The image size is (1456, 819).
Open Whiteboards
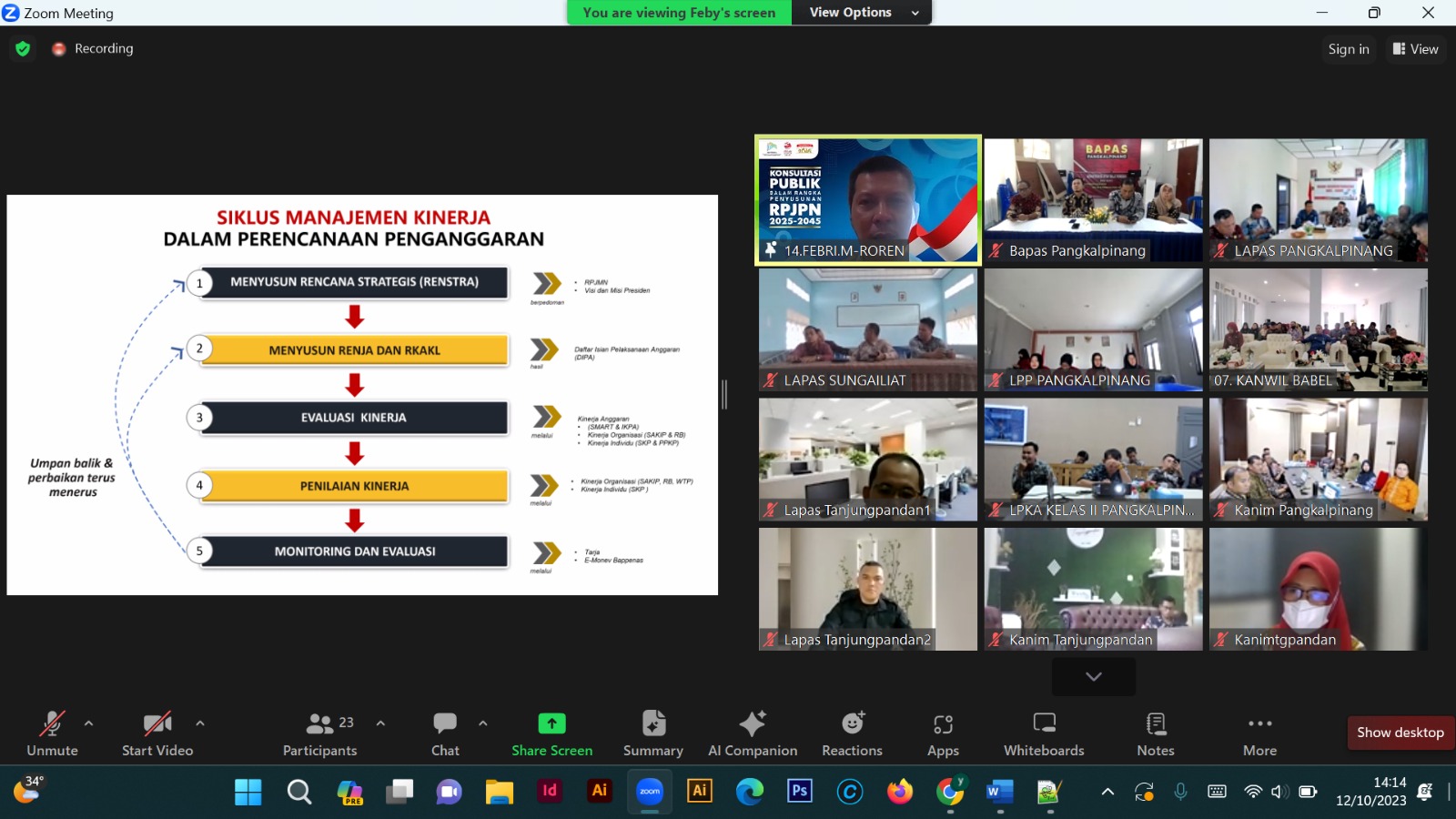[x=1044, y=733]
